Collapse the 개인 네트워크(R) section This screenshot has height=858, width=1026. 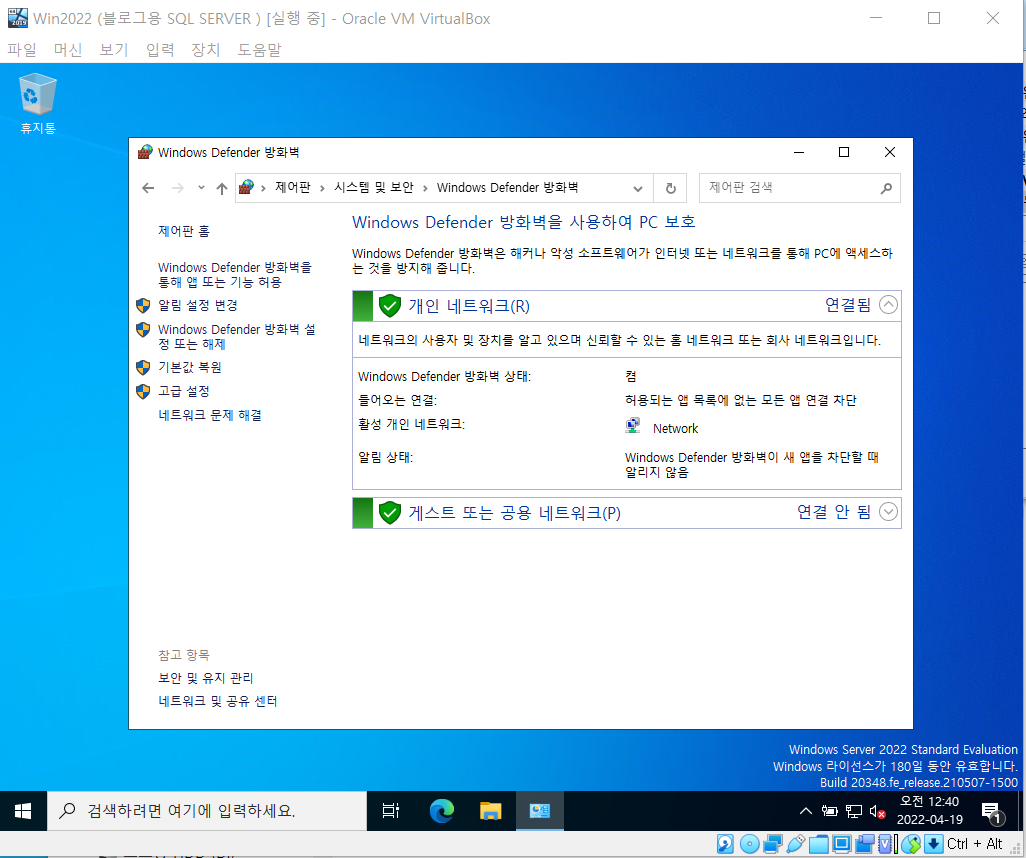click(x=888, y=305)
